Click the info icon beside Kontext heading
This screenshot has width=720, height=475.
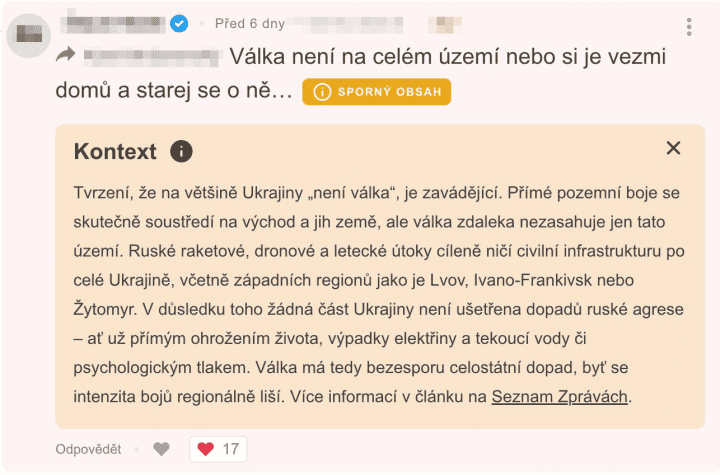(181, 151)
